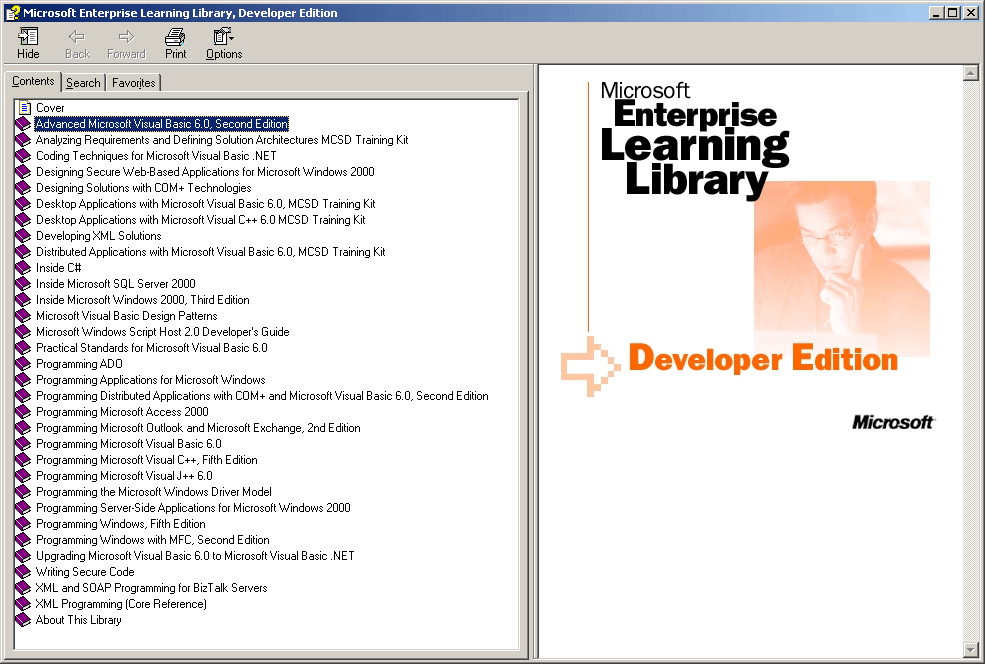Screen dimensions: 985x664
Task: Click book icon beside Programming ADO
Action: coord(23,364)
